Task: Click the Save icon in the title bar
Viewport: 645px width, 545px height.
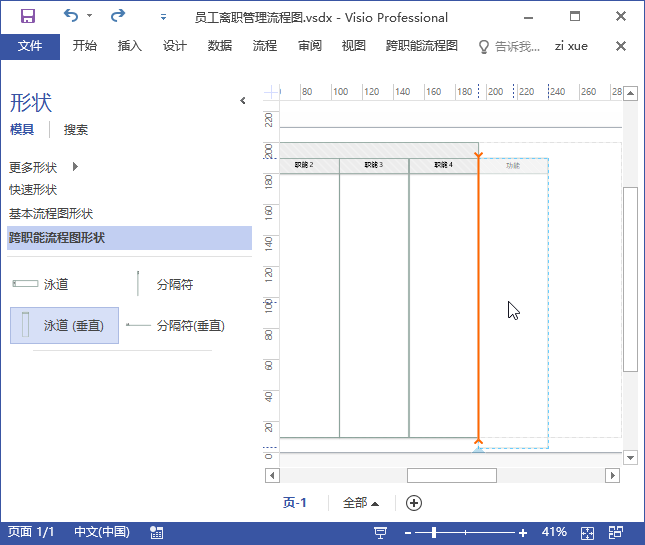Action: [28, 16]
